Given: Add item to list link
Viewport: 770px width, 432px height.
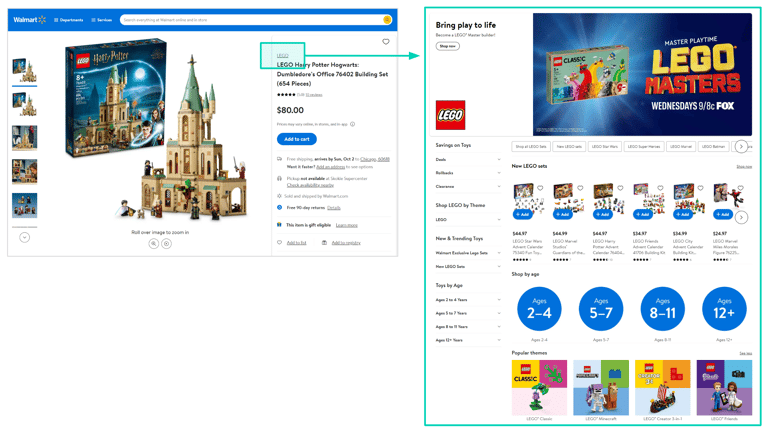Looking at the screenshot, I should (x=297, y=243).
